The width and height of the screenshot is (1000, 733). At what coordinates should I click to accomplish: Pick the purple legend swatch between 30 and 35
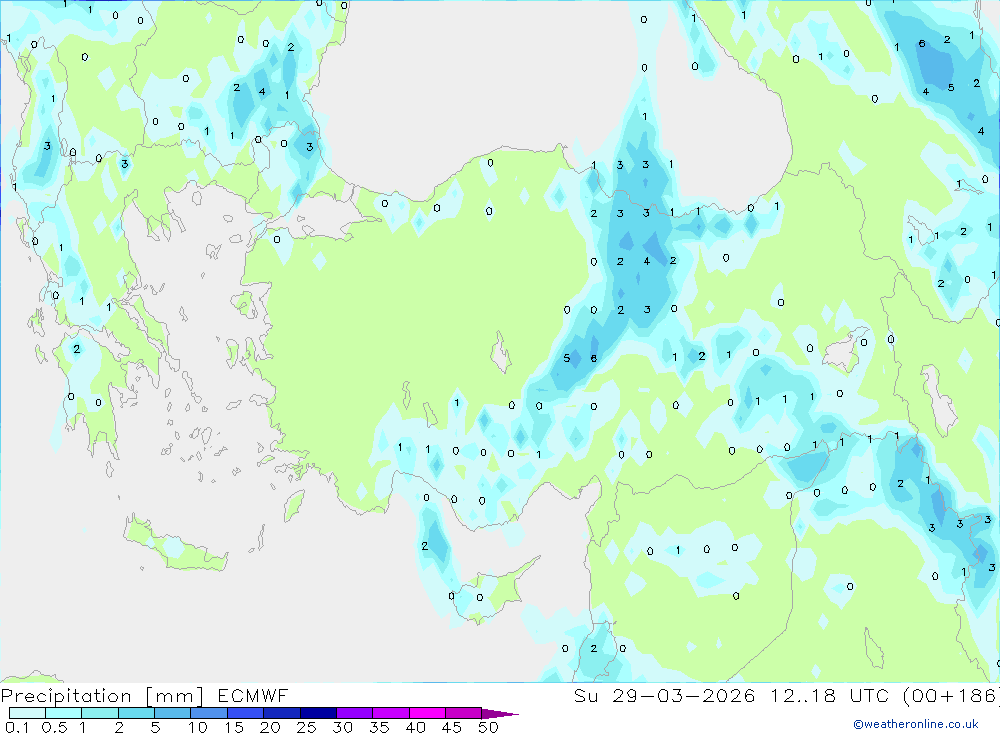[355, 713]
